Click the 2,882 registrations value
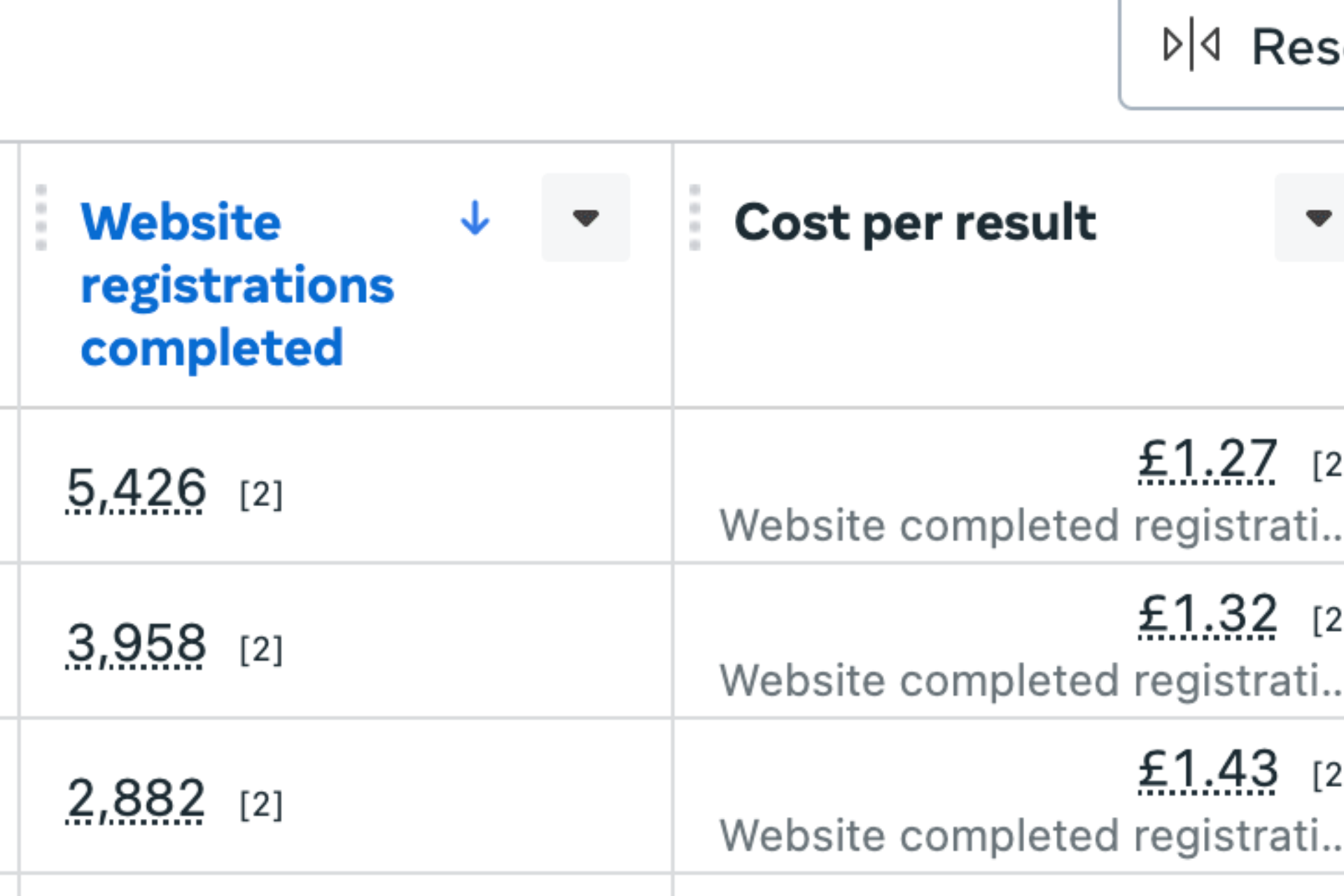The image size is (1344, 896). (136, 798)
